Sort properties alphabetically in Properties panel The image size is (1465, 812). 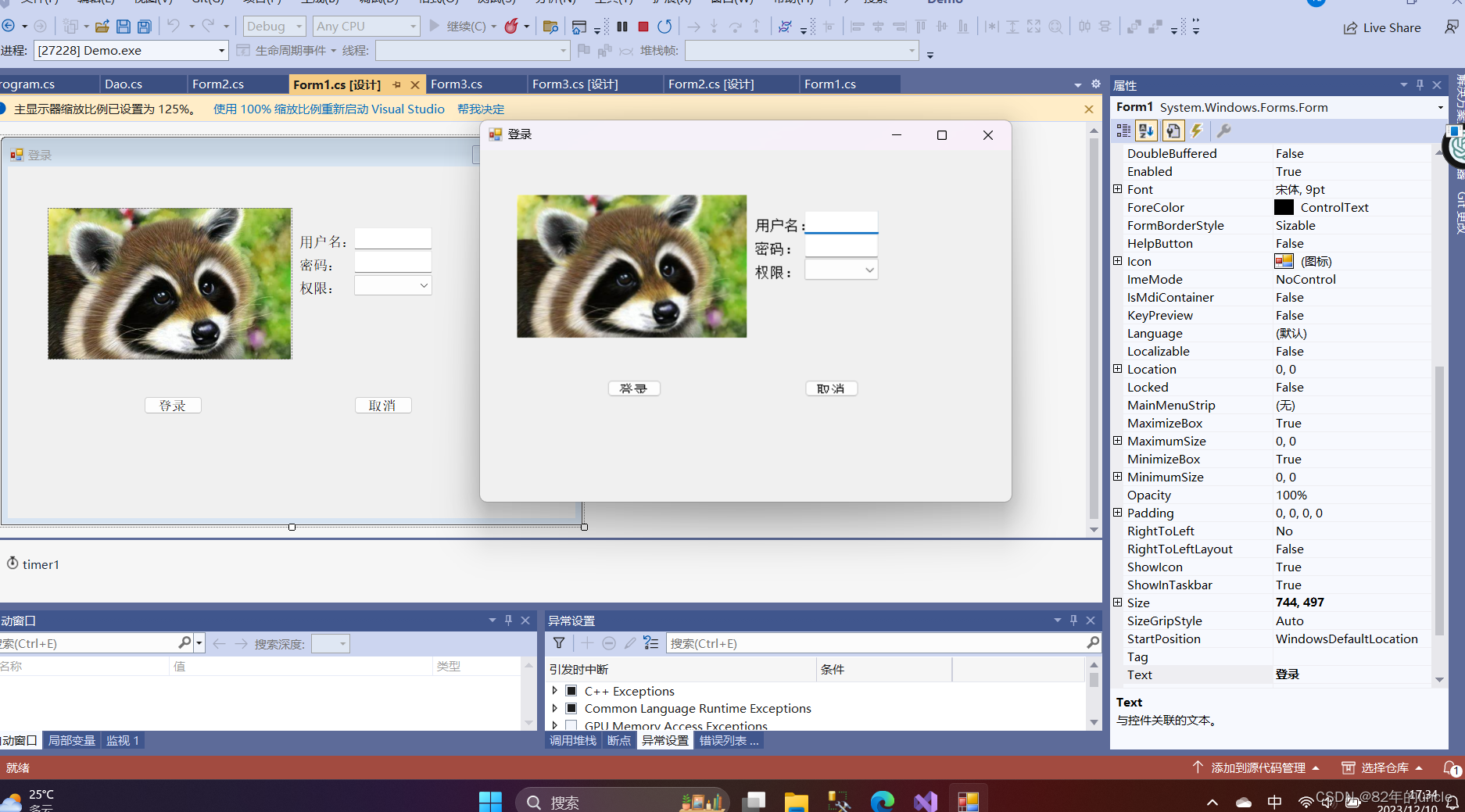point(1146,131)
